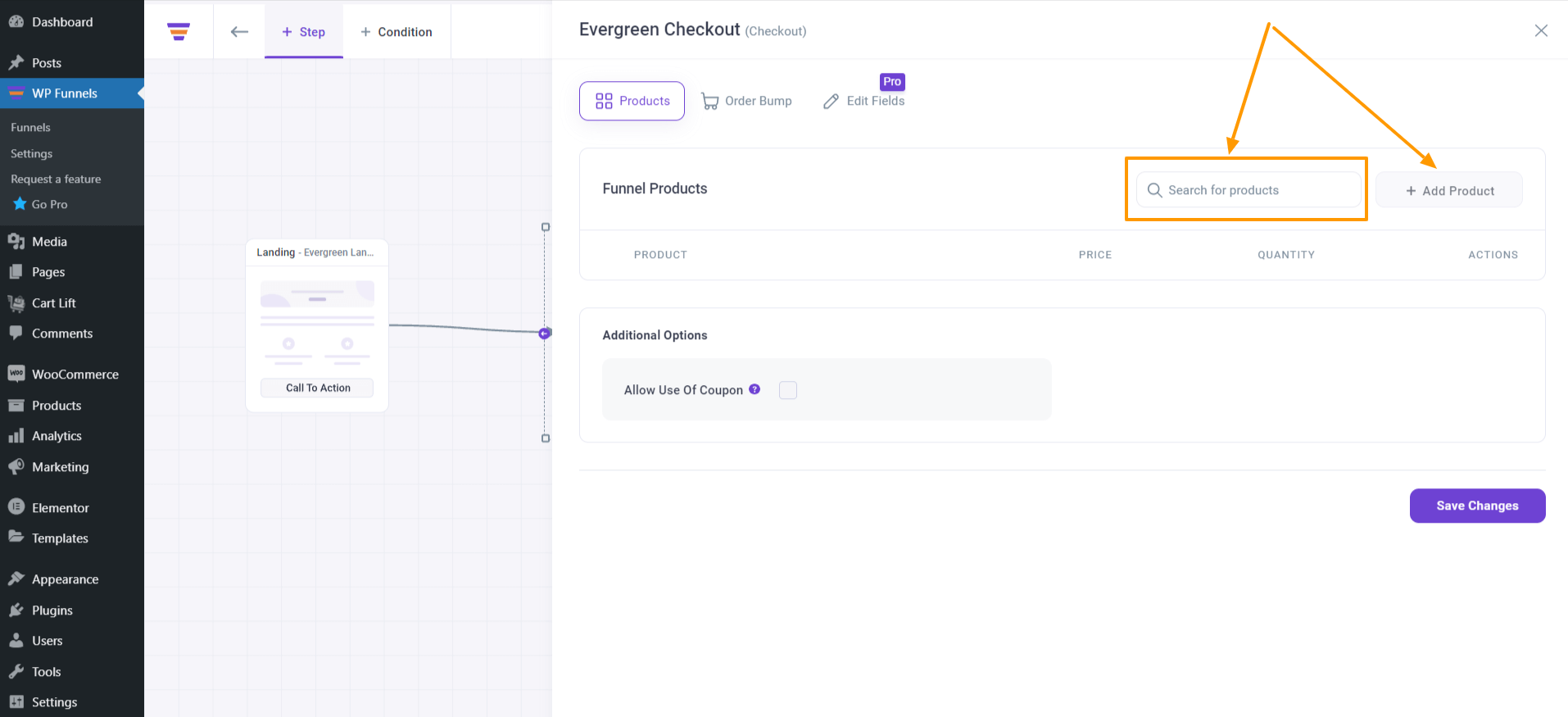Click the Products sidebar icon
The image size is (1568, 717).
pos(16,405)
